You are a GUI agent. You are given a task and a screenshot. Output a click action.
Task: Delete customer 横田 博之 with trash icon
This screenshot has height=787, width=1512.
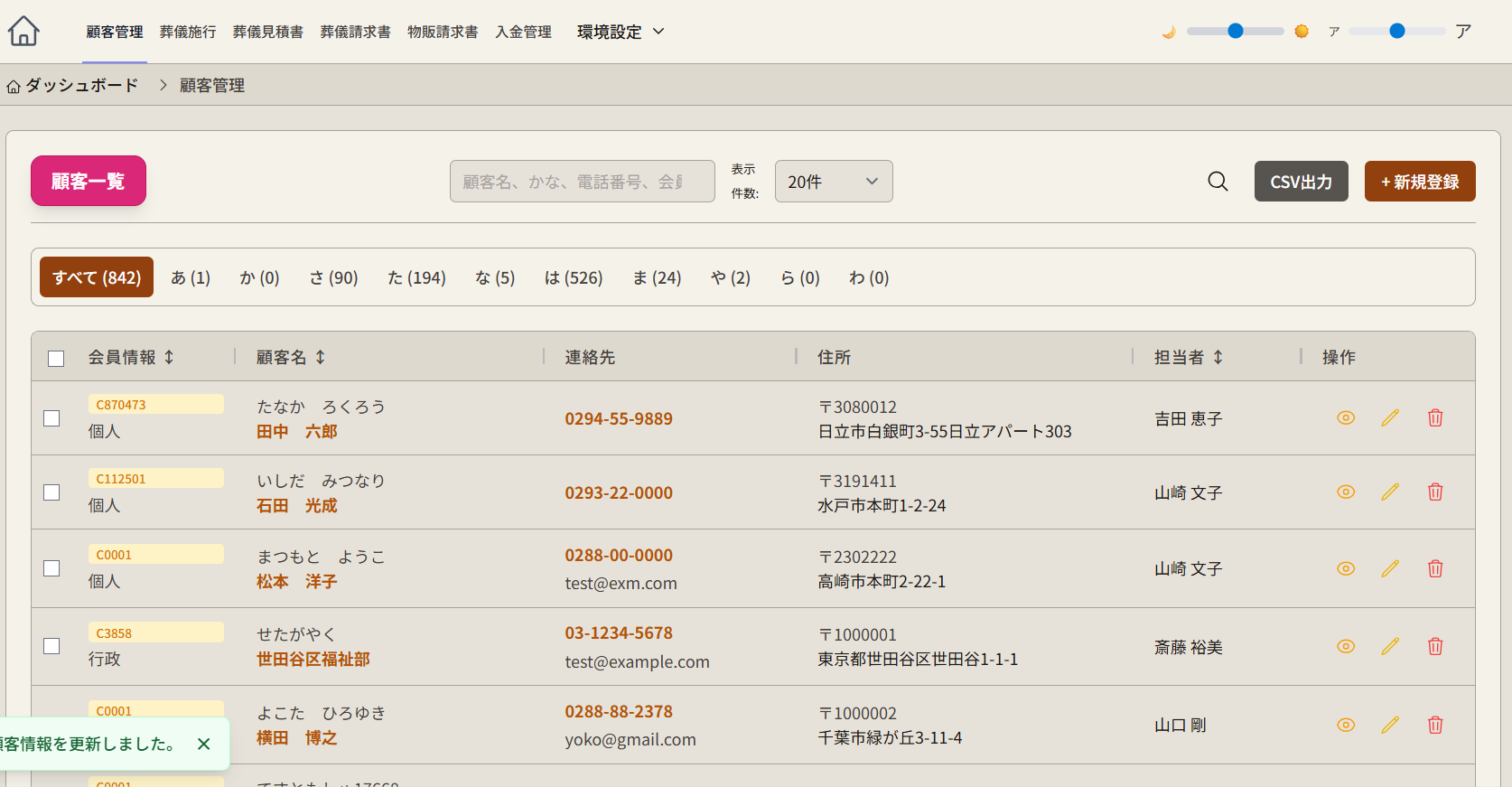coord(1434,725)
